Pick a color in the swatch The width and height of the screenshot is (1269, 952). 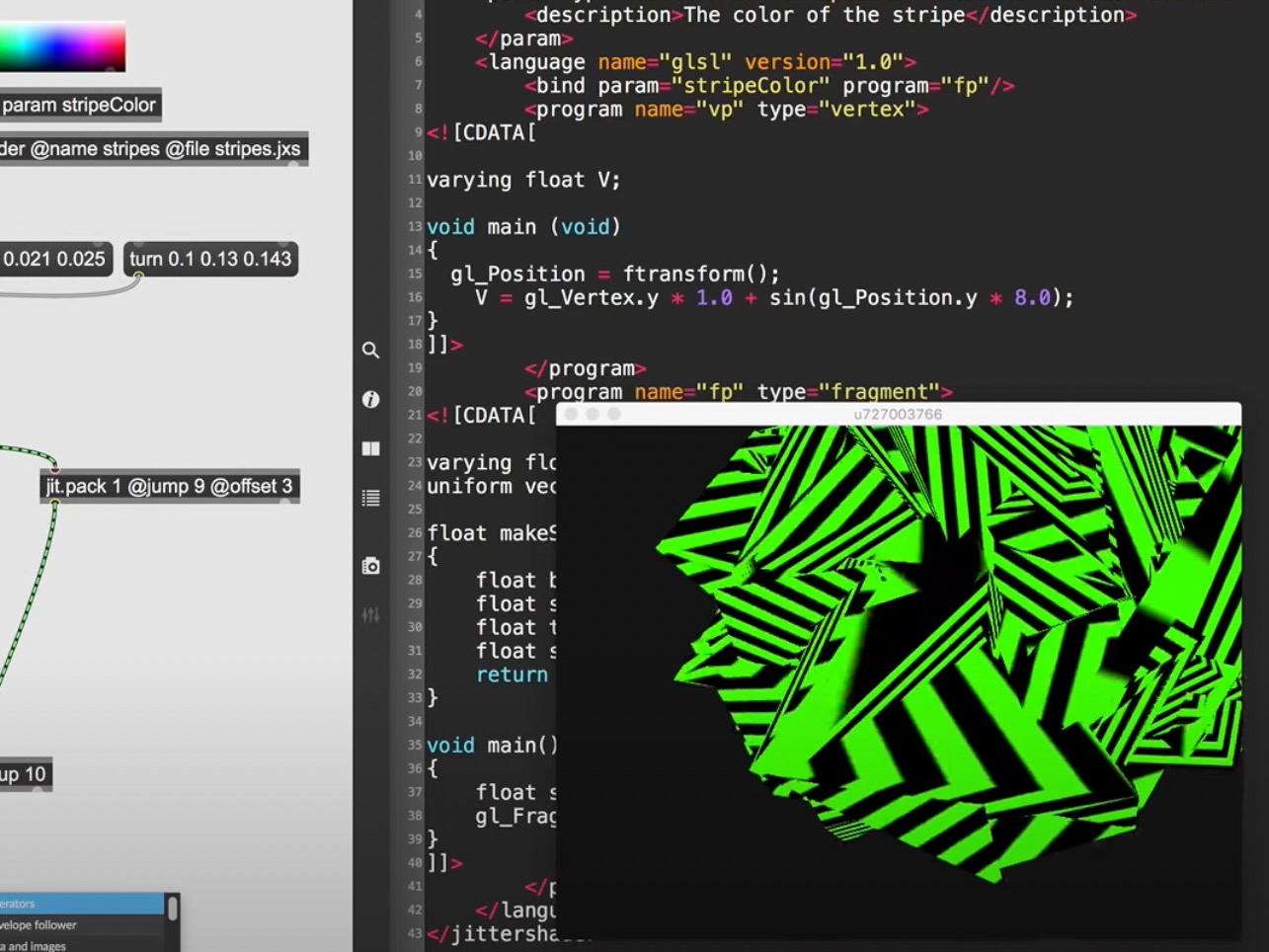(x=61, y=46)
